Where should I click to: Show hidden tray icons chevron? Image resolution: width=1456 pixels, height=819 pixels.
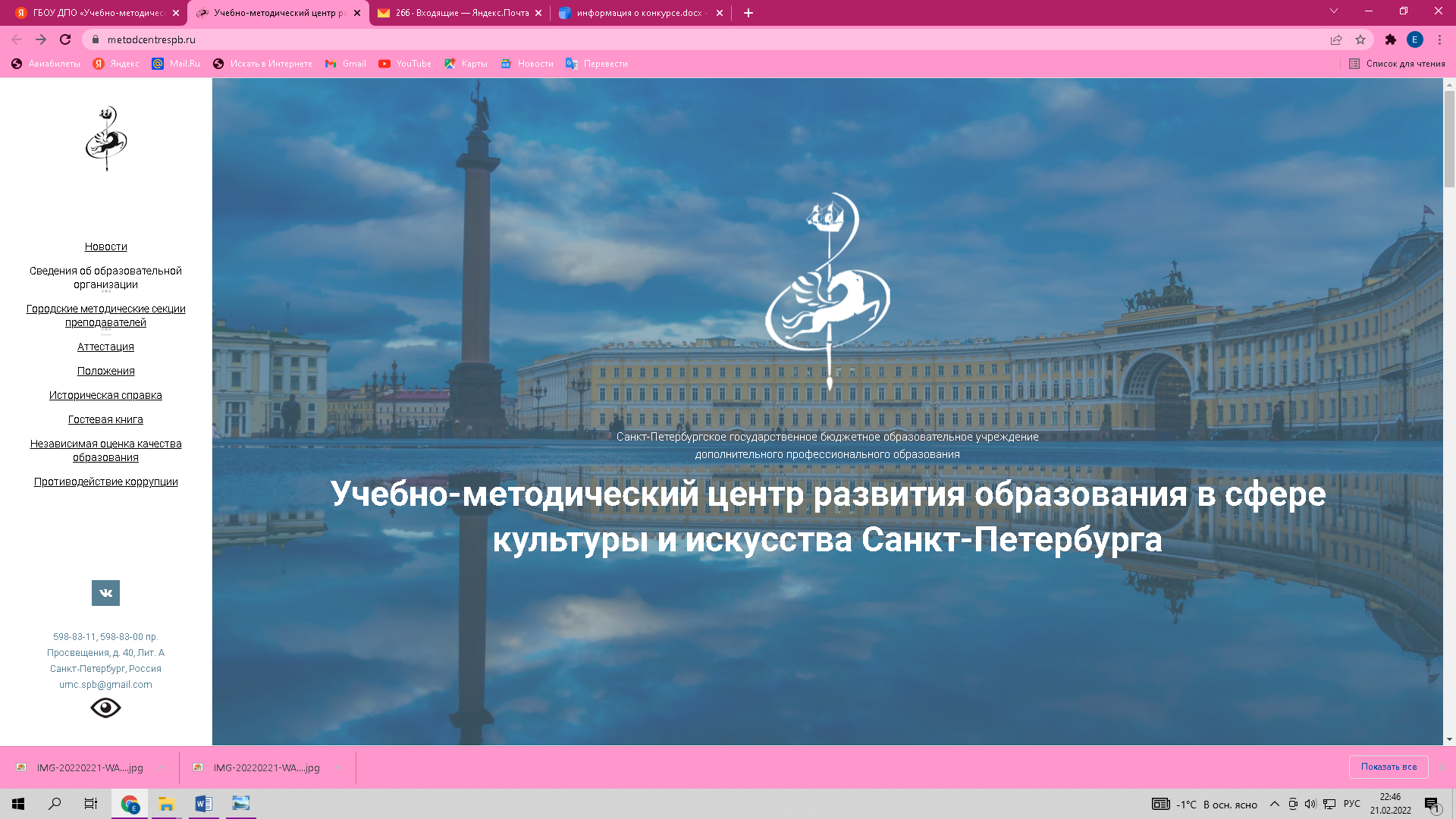point(1274,804)
